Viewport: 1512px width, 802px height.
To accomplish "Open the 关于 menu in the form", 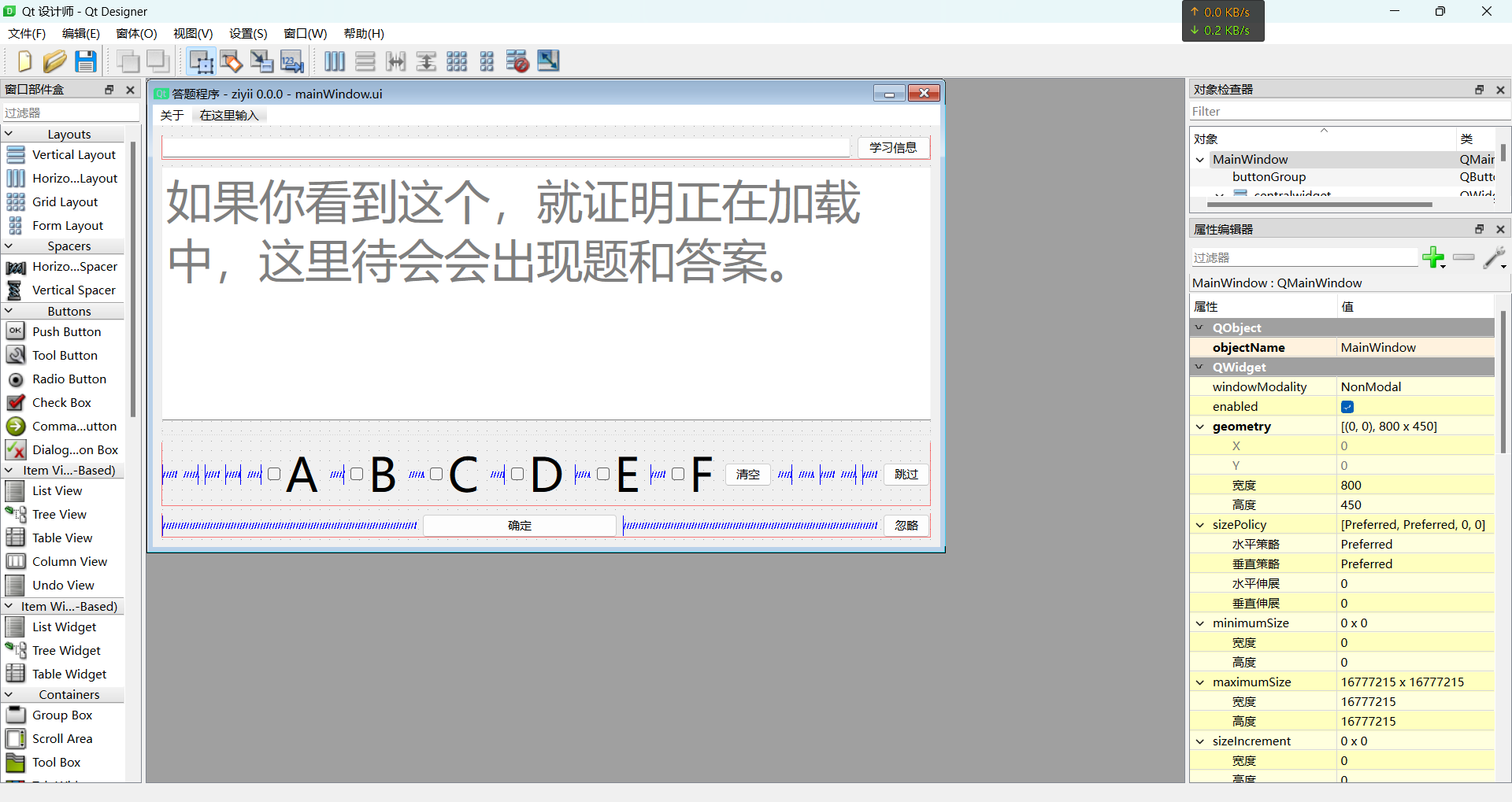I will (172, 116).
